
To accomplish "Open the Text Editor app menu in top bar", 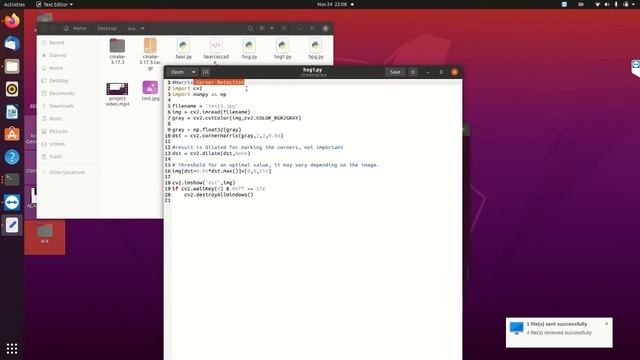I will [x=54, y=4].
